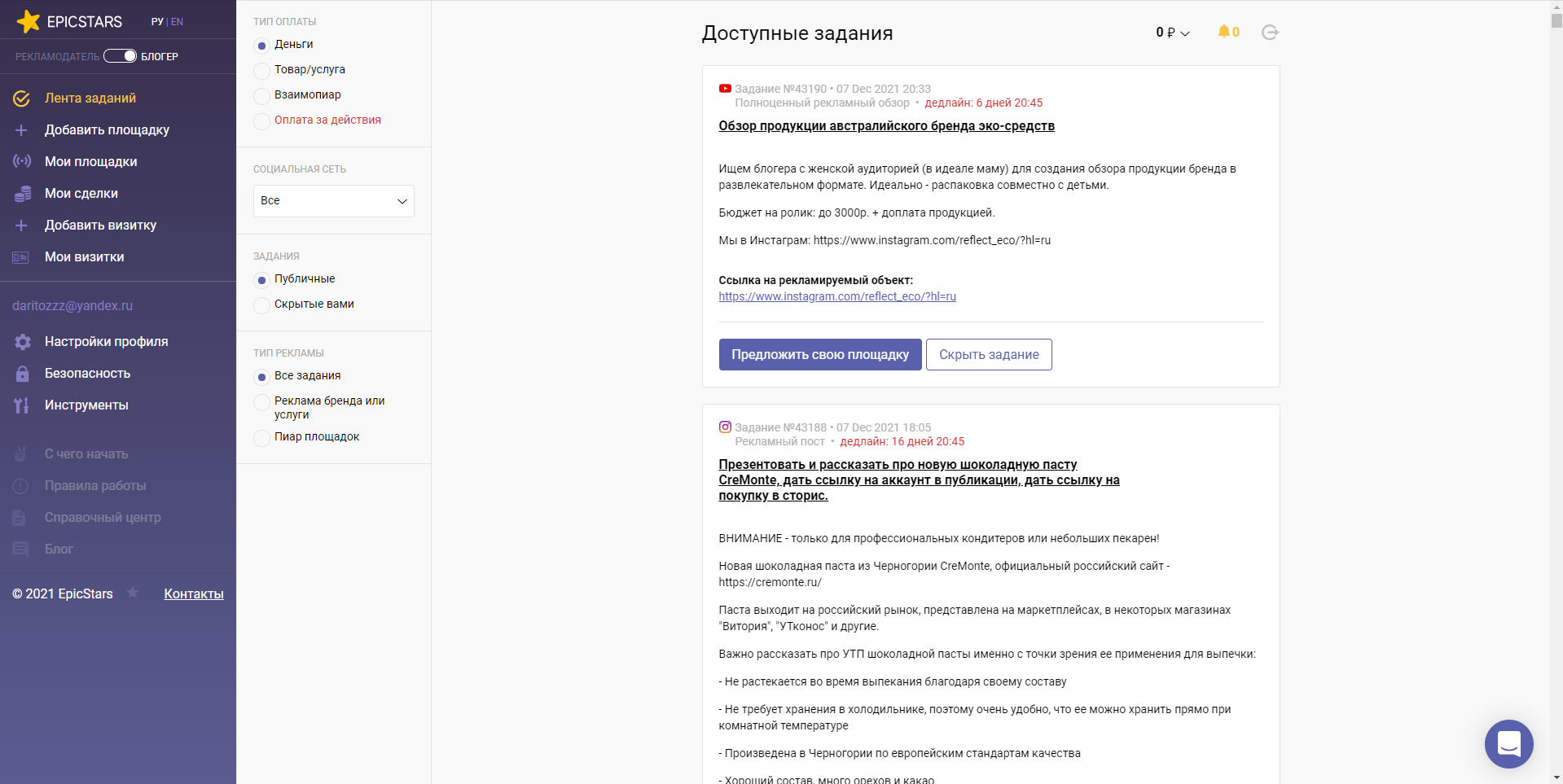This screenshot has width=1563, height=784.
Task: Open task feed checkmark icon
Action: (x=22, y=99)
